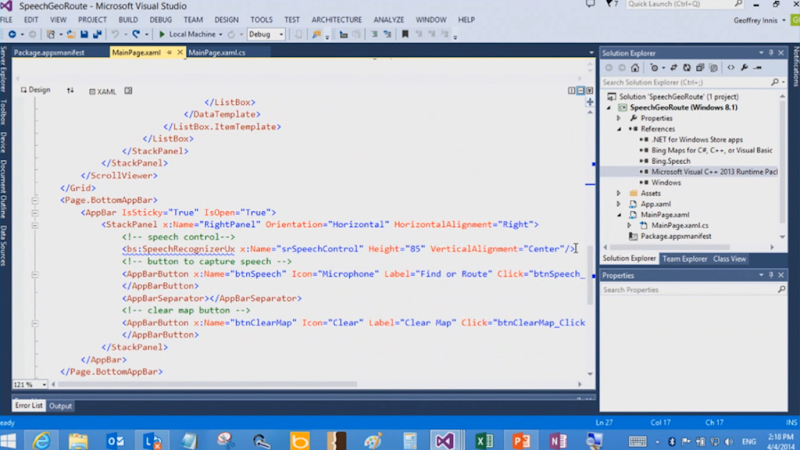
Task: Select Bing.Speech reference in Solution Explorer
Action: [670, 161]
